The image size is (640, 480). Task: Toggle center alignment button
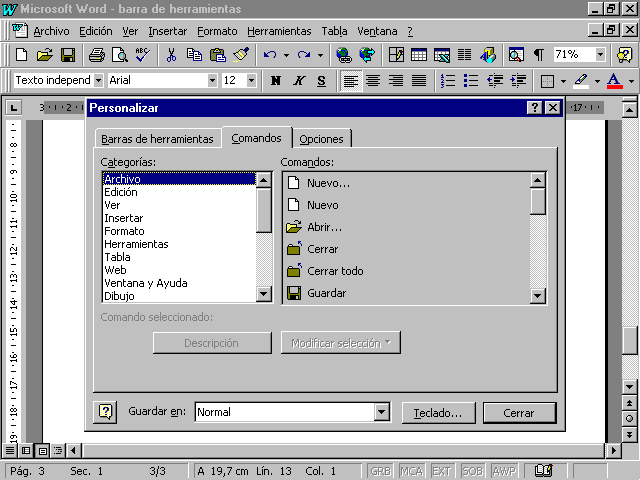click(x=373, y=80)
